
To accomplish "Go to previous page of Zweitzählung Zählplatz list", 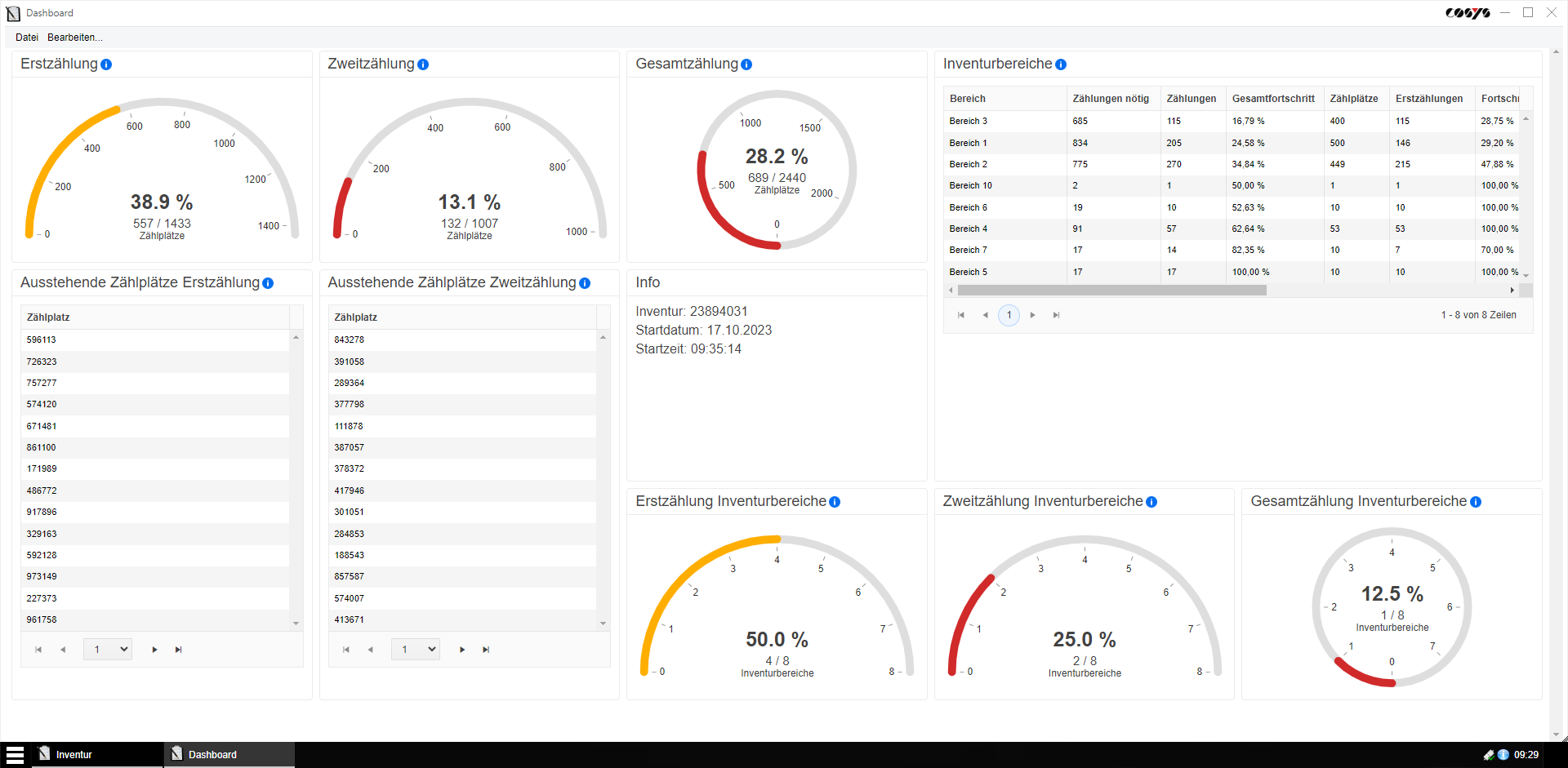I will click(x=371, y=650).
